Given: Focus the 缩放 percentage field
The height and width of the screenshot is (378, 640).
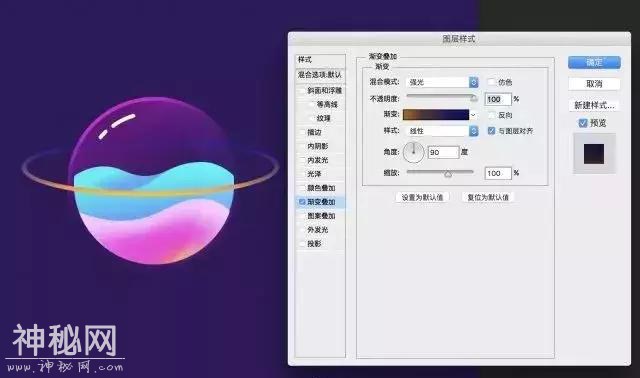Looking at the screenshot, I should 498,173.
